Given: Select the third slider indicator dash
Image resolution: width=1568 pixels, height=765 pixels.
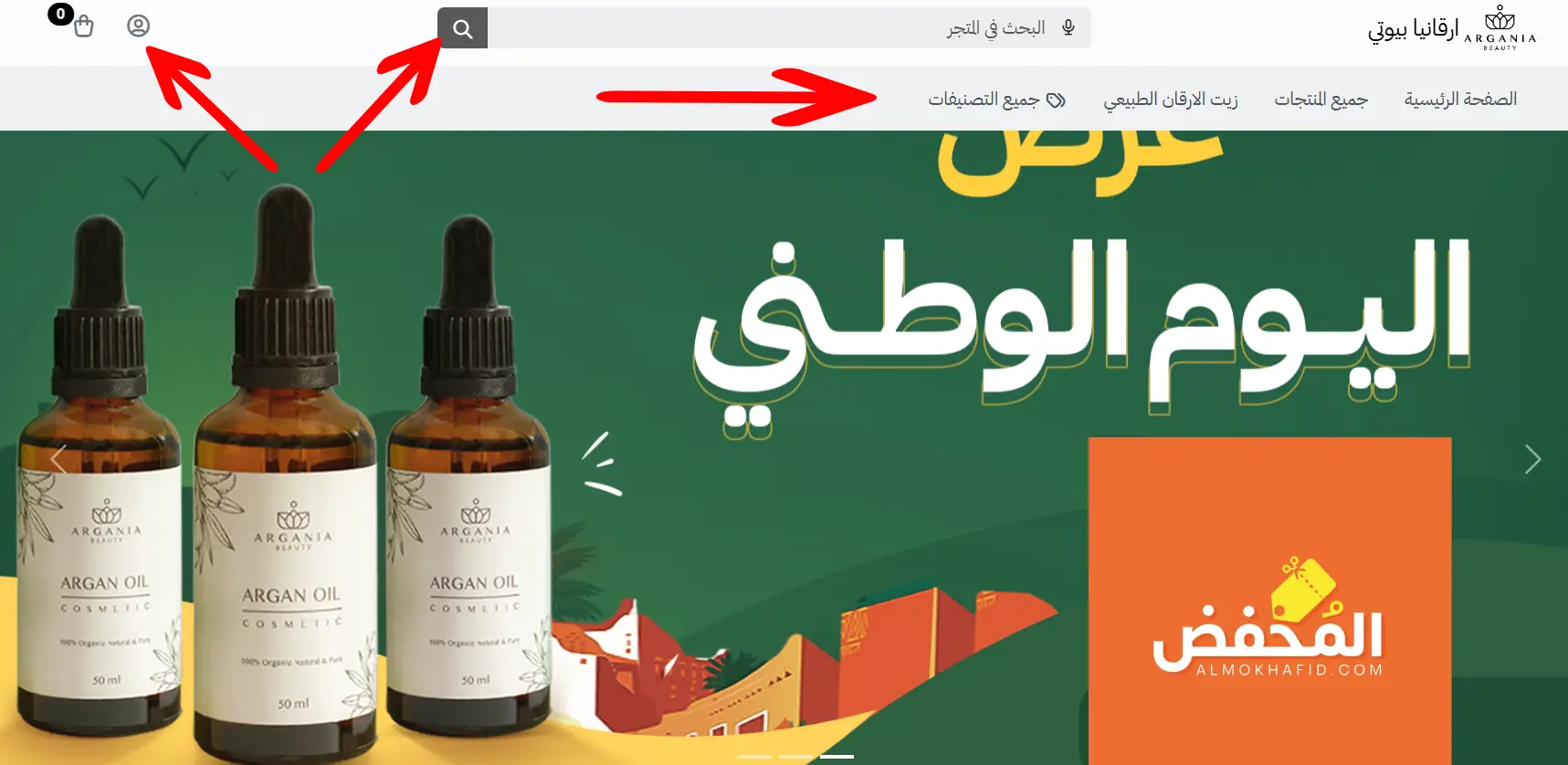Looking at the screenshot, I should tap(837, 757).
